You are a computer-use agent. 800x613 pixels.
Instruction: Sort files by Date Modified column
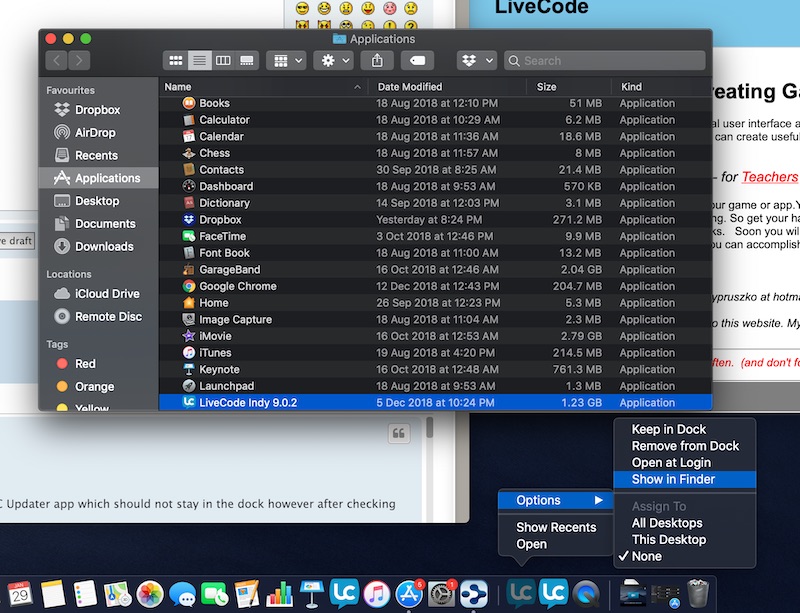410,87
